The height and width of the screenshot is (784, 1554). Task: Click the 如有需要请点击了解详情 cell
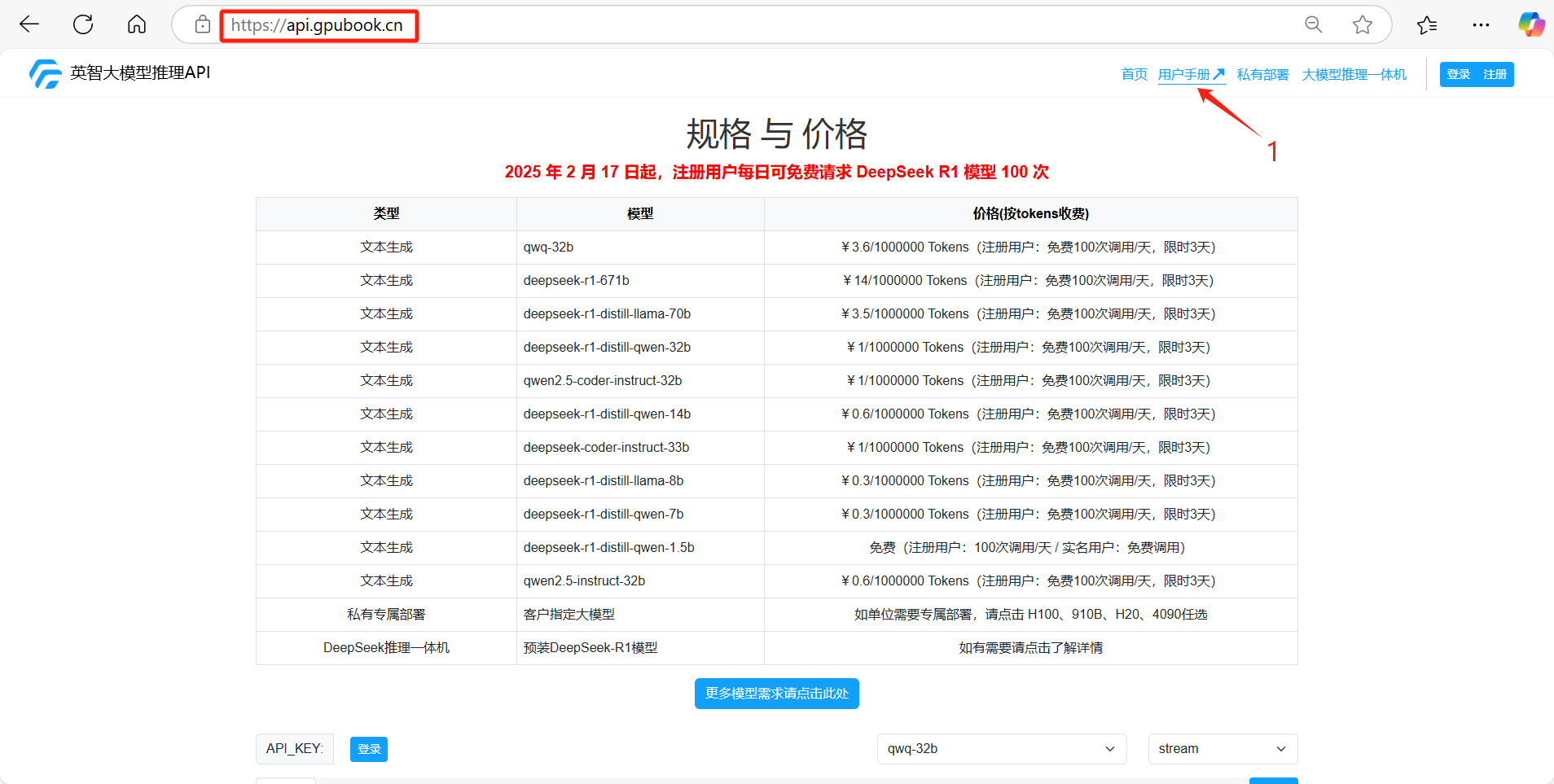pyautogui.click(x=1030, y=648)
